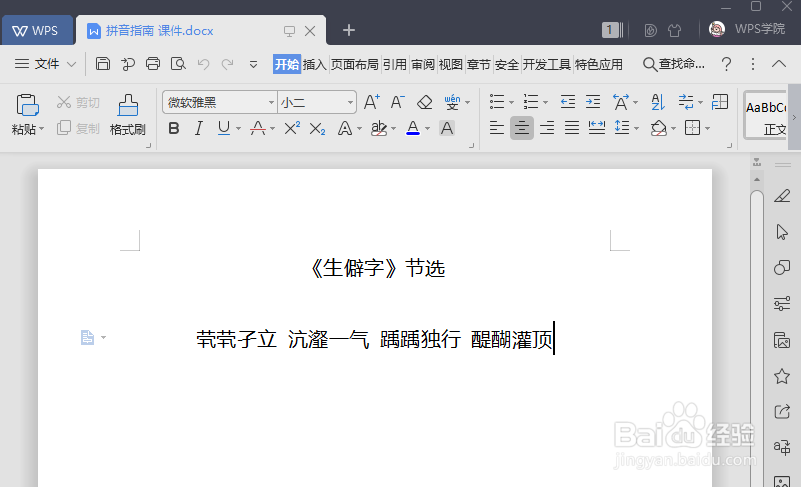This screenshot has height=487, width=801.
Task: Click the distributed alignment icon
Action: tap(597, 128)
